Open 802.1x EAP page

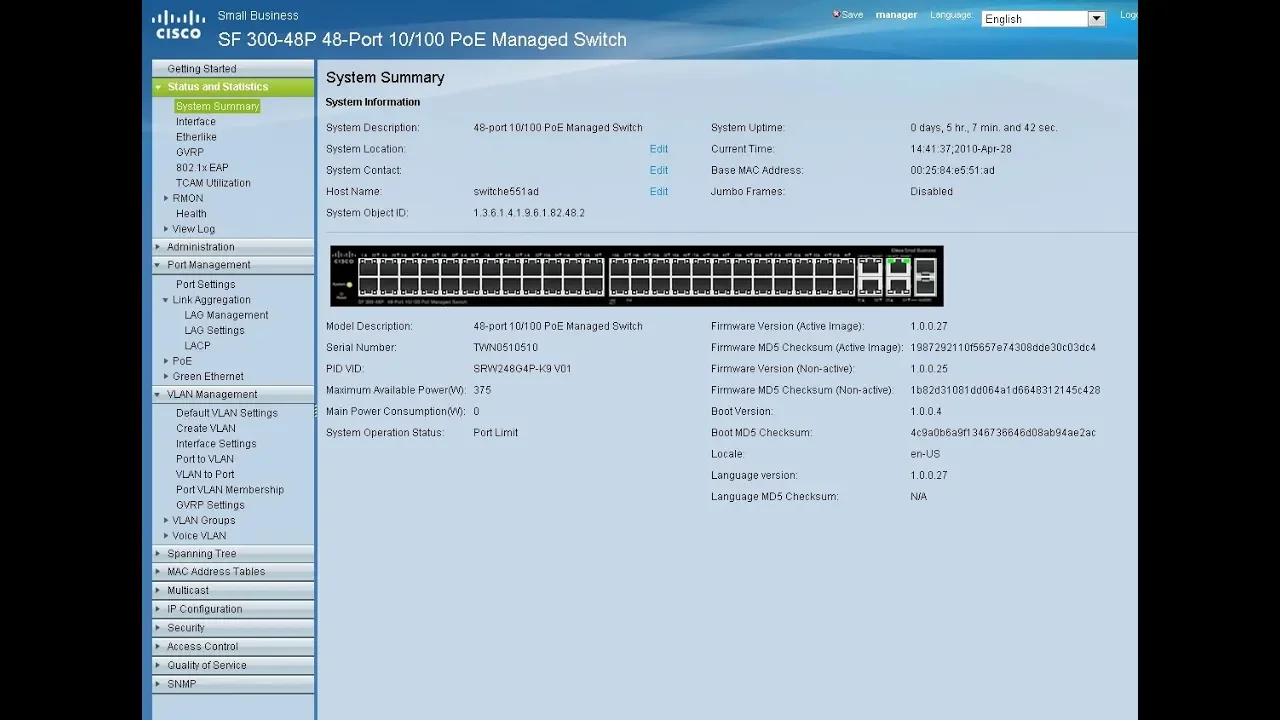pos(202,168)
